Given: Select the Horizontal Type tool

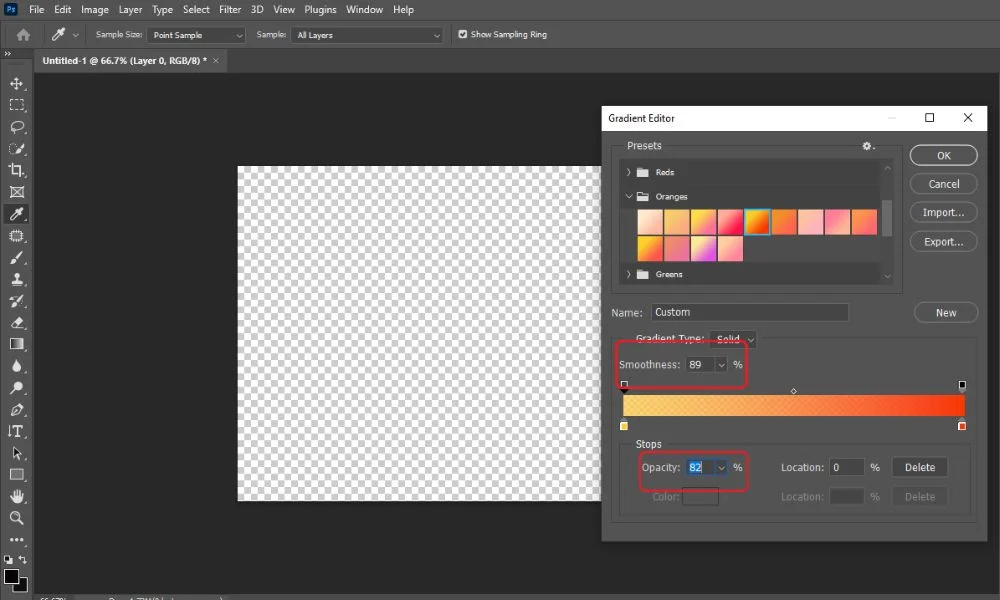Looking at the screenshot, I should point(16,431).
